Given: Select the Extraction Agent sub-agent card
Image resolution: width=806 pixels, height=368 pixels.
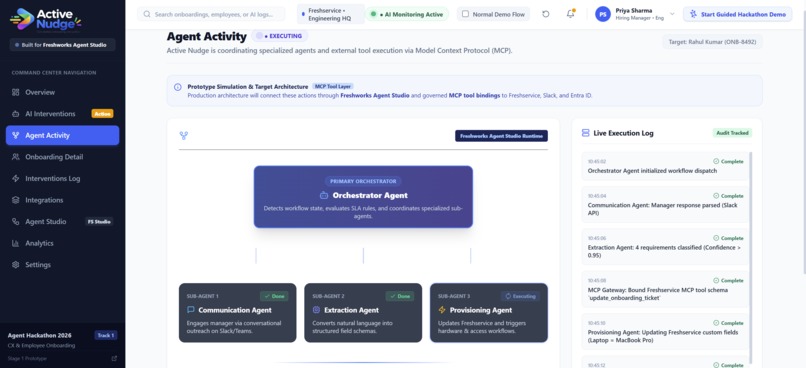Looking at the screenshot, I should tap(363, 312).
